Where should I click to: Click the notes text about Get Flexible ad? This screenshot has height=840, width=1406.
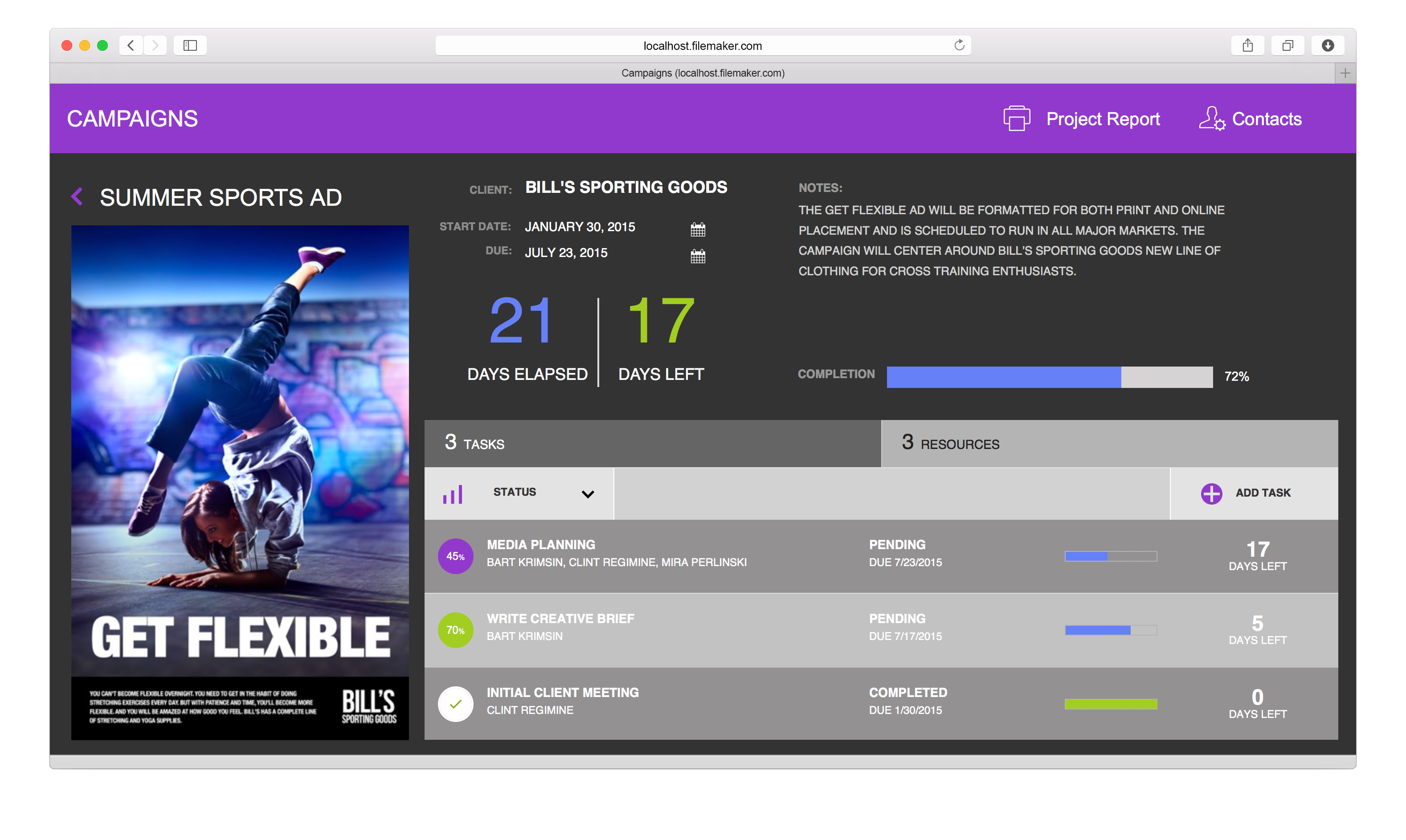coord(1011,241)
